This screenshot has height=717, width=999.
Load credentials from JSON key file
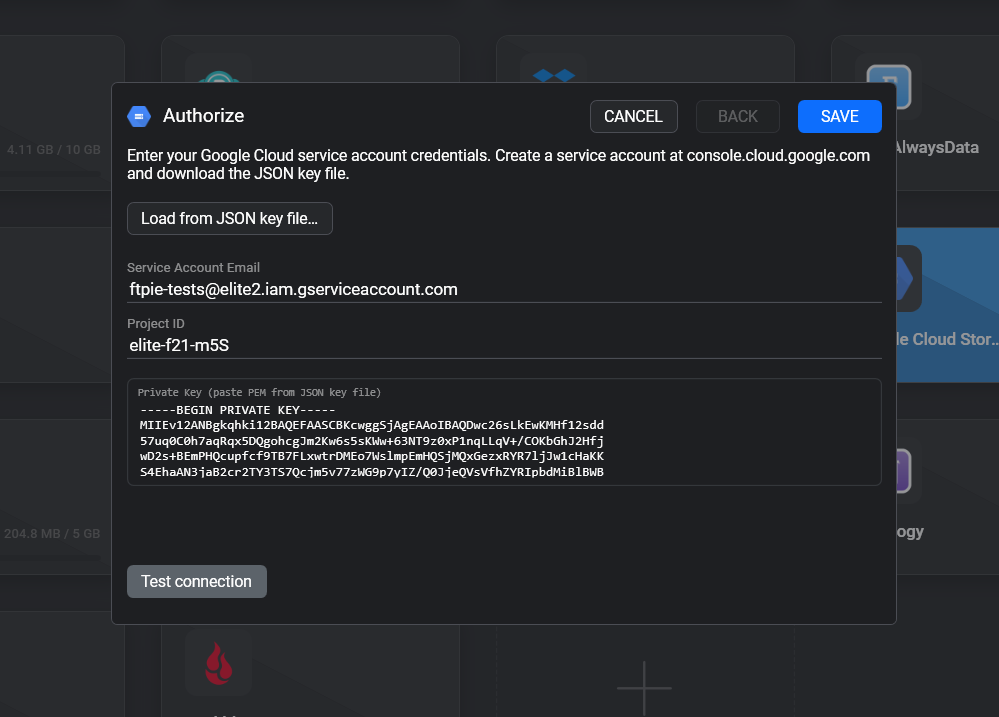pos(229,219)
